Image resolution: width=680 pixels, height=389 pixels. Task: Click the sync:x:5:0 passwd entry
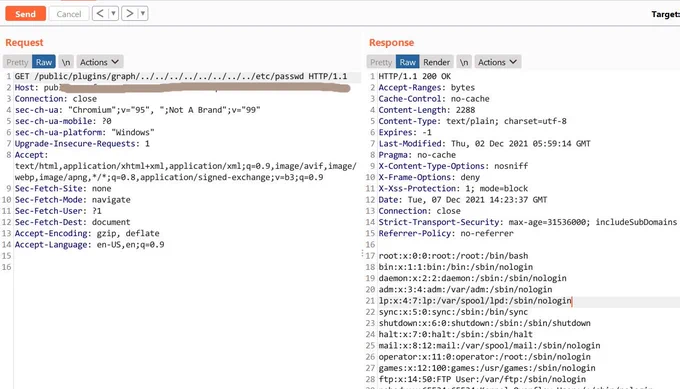453,312
